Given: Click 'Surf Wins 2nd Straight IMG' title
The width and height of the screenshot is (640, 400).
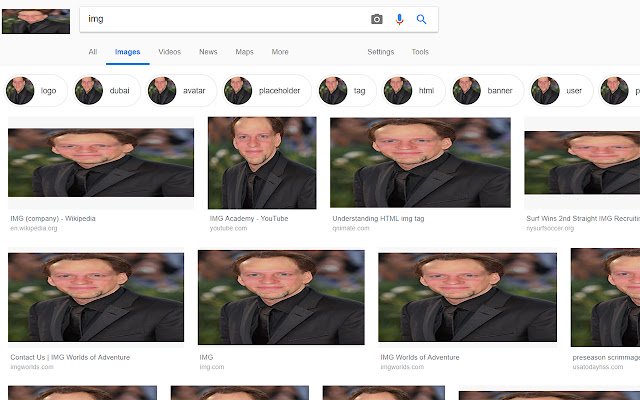Looking at the screenshot, I should point(583,218).
